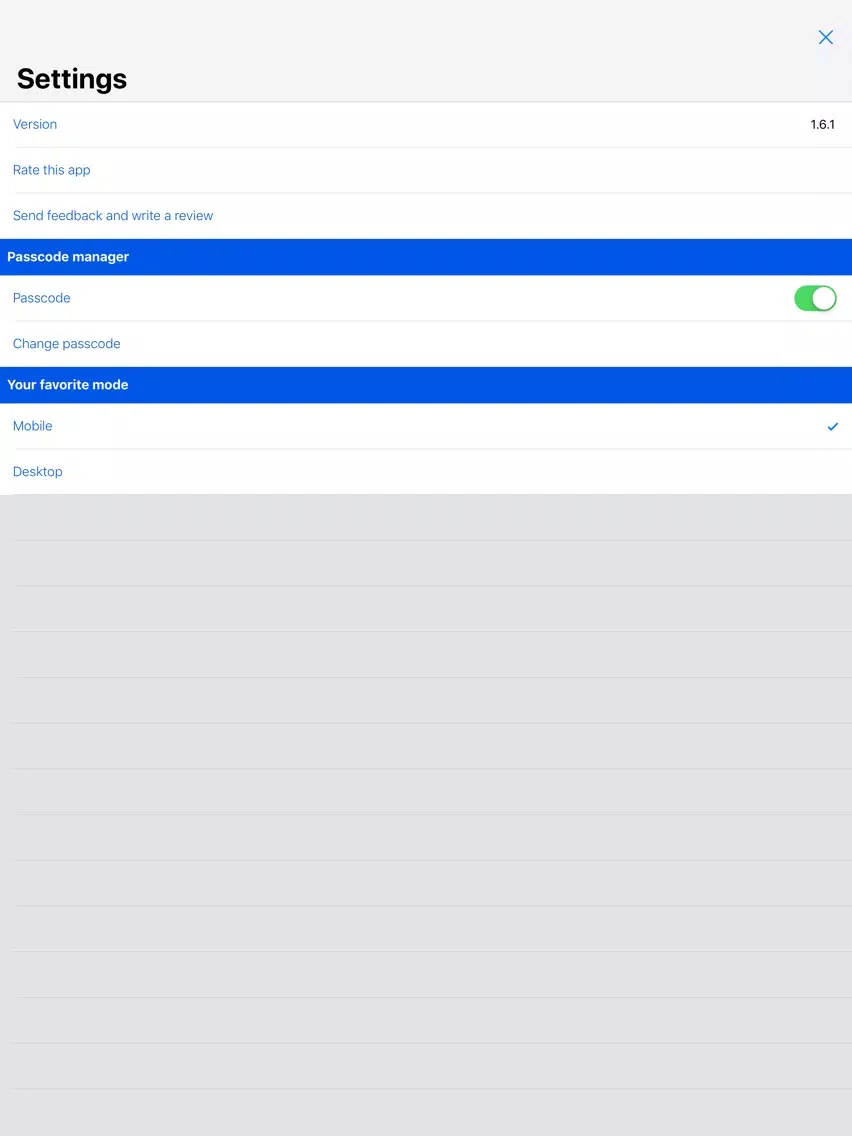This screenshot has width=852, height=1136.
Task: Select Desktop as favorite mode
Action: [x=426, y=472]
